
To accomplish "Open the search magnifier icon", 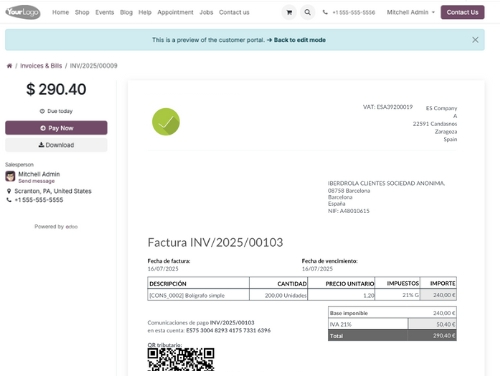I will [x=307, y=12].
